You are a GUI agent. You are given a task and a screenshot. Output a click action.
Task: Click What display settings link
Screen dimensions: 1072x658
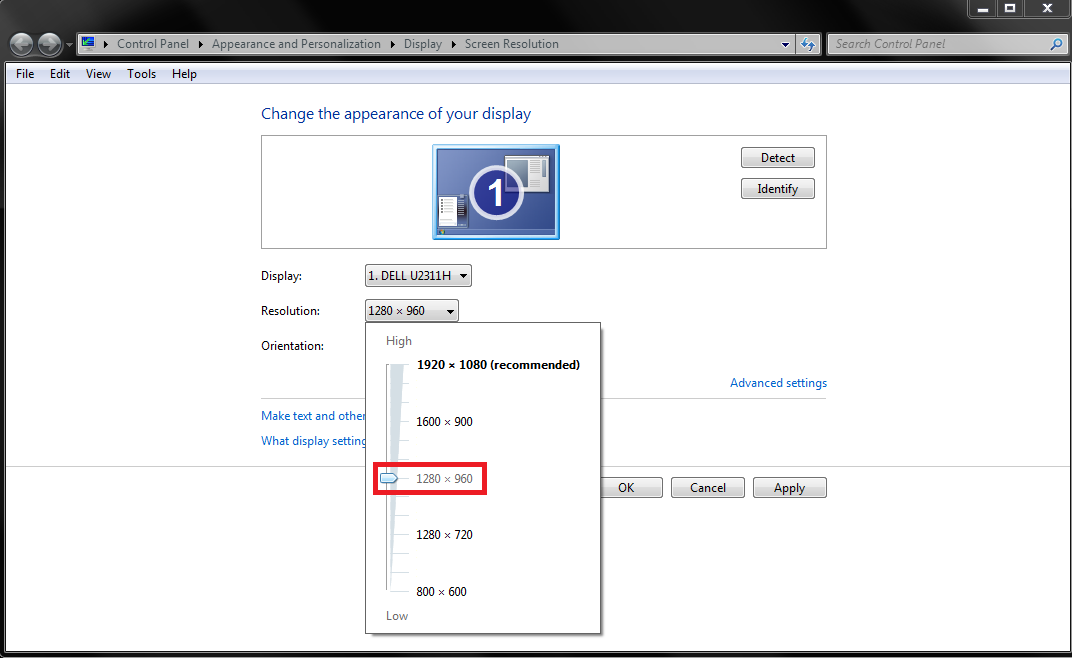pos(313,441)
